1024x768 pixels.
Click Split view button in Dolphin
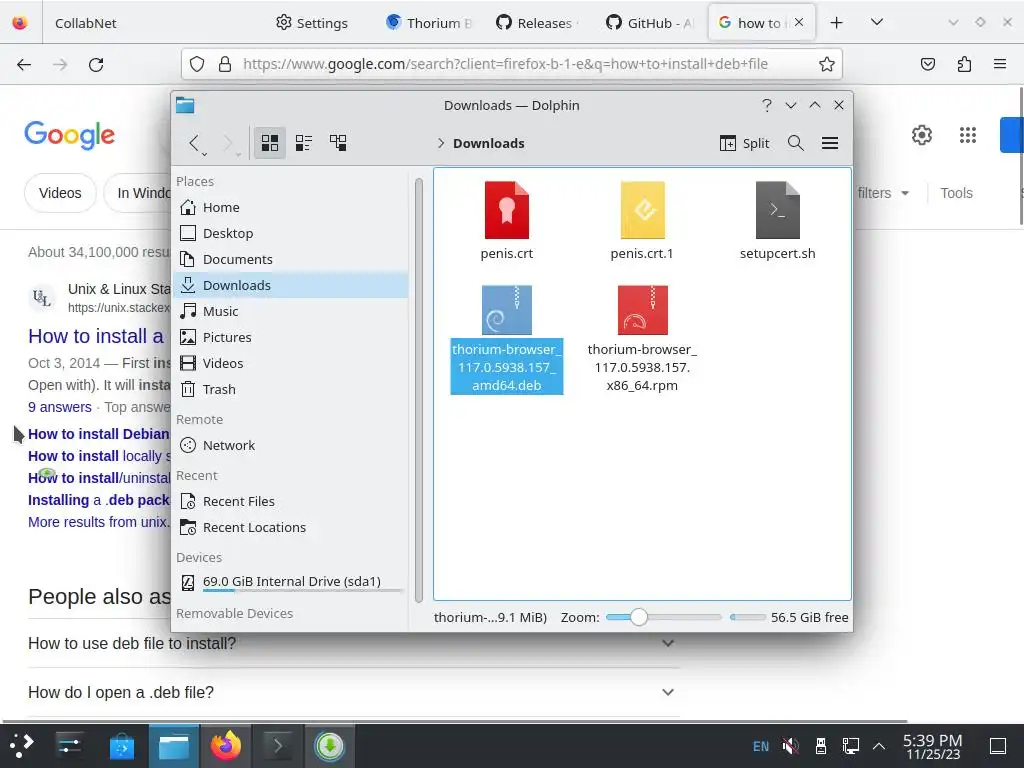click(x=744, y=142)
